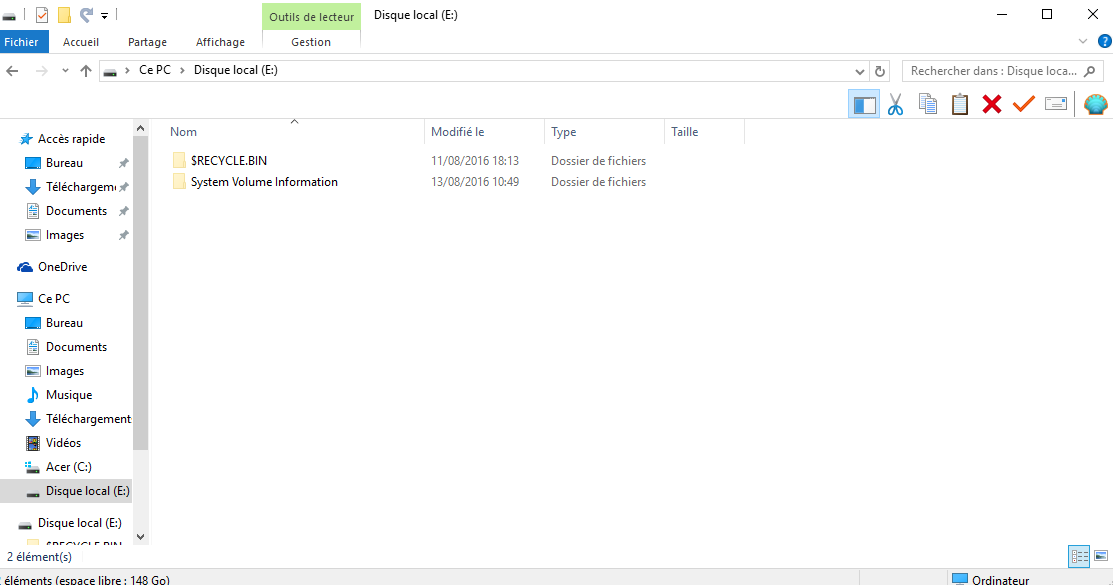
Task: Open the address bar history dropdown
Action: 860,71
